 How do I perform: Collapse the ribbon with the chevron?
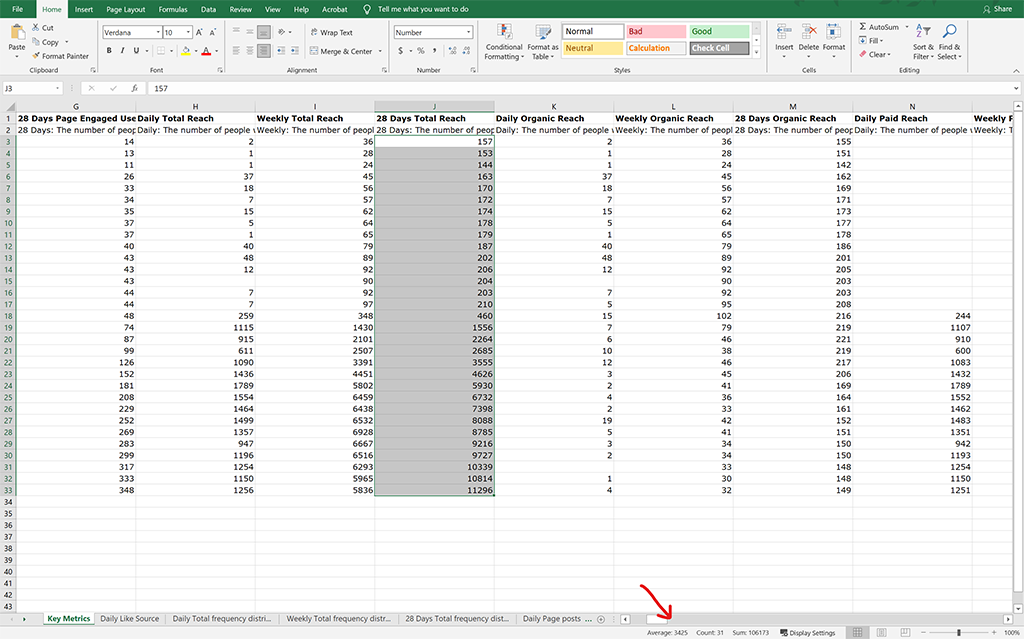tap(1016, 70)
